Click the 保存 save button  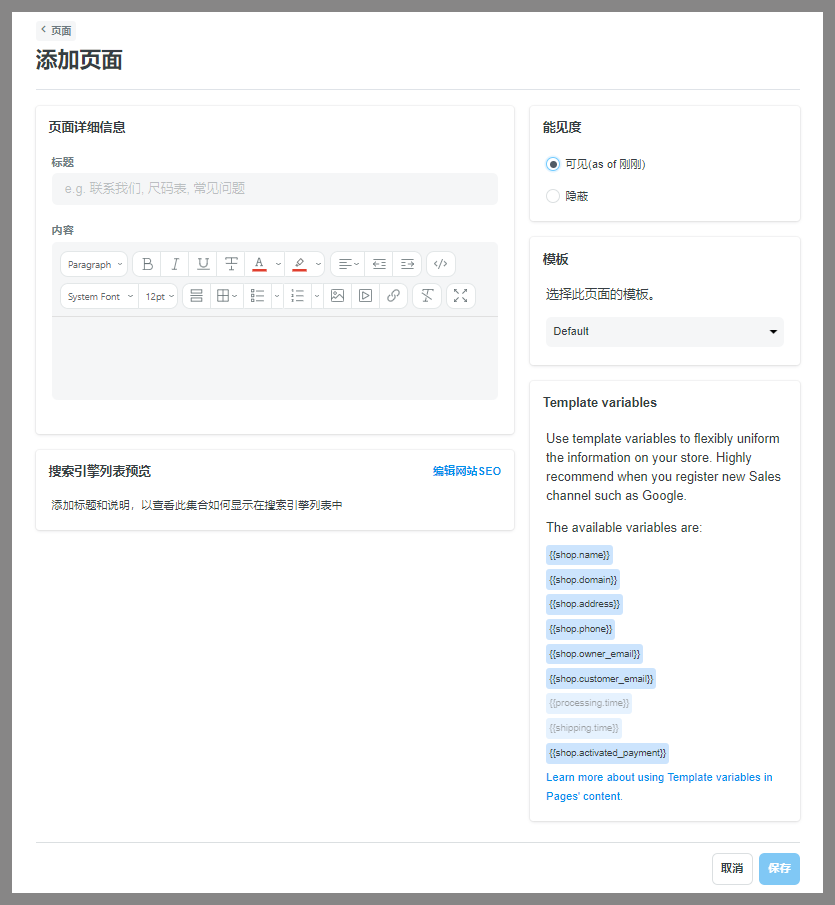click(779, 869)
